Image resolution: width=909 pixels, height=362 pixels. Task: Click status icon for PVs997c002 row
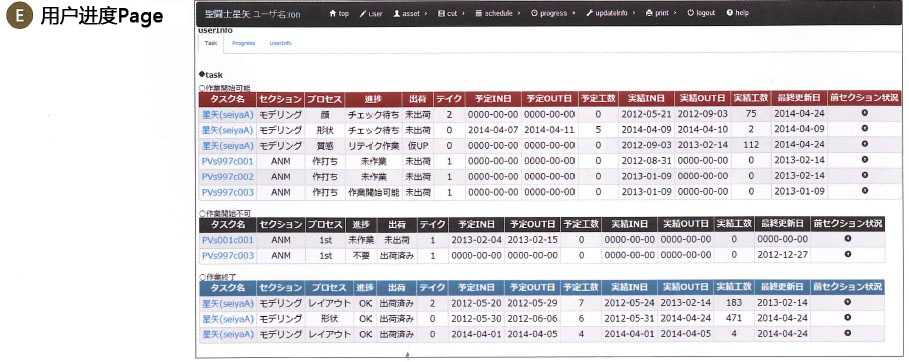point(864,175)
